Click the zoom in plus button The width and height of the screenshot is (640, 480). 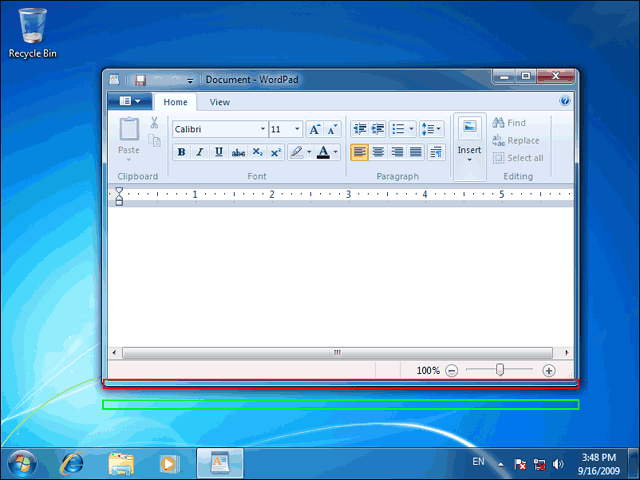(x=549, y=371)
